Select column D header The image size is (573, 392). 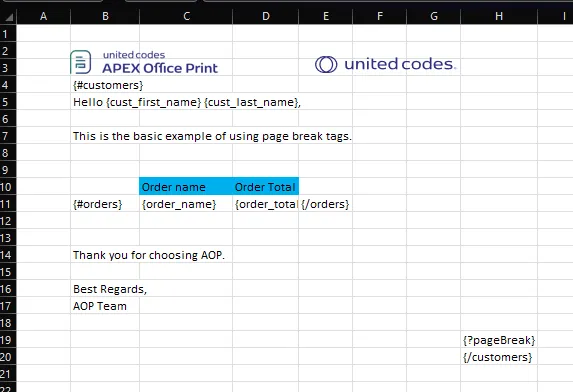click(x=266, y=16)
